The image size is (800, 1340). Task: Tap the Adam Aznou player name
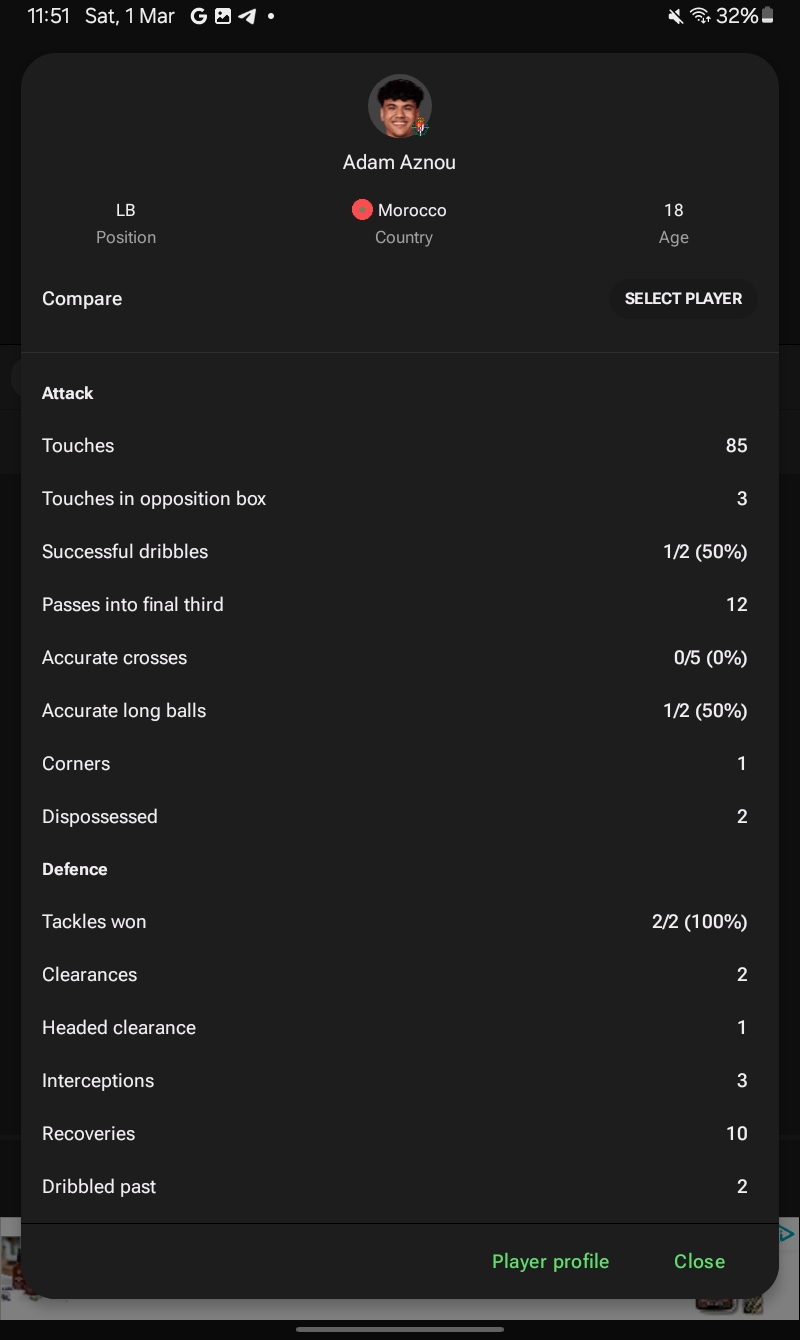coord(399,162)
